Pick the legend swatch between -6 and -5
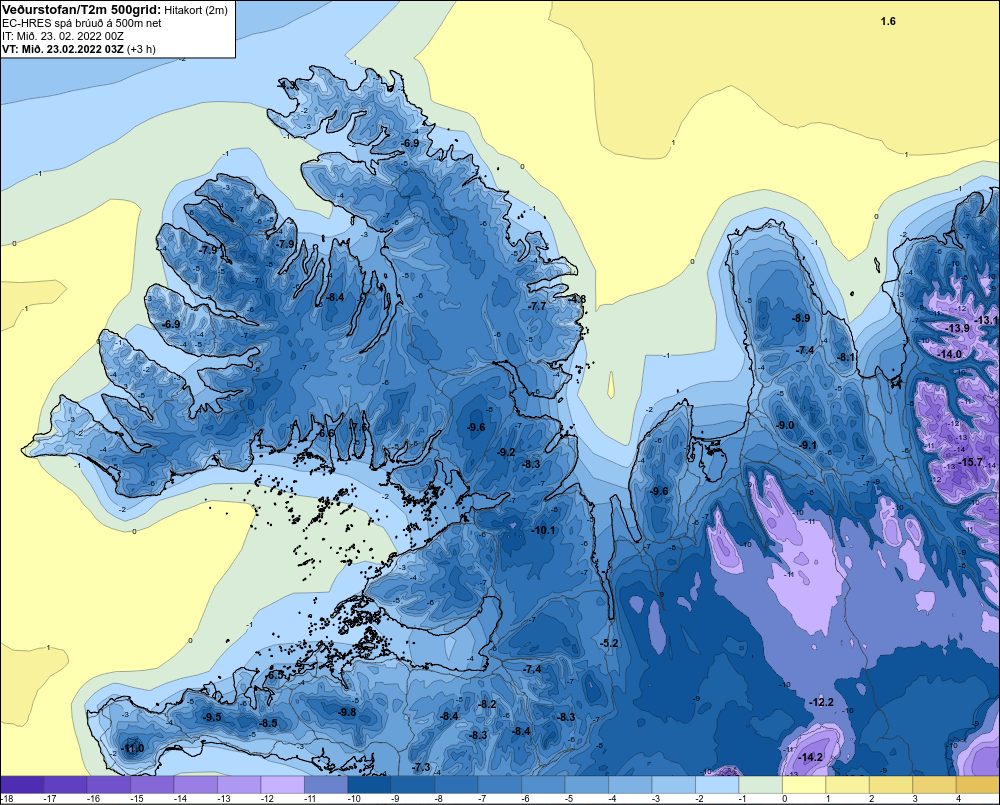Viewport: 1000px width, 805px height. tap(543, 785)
